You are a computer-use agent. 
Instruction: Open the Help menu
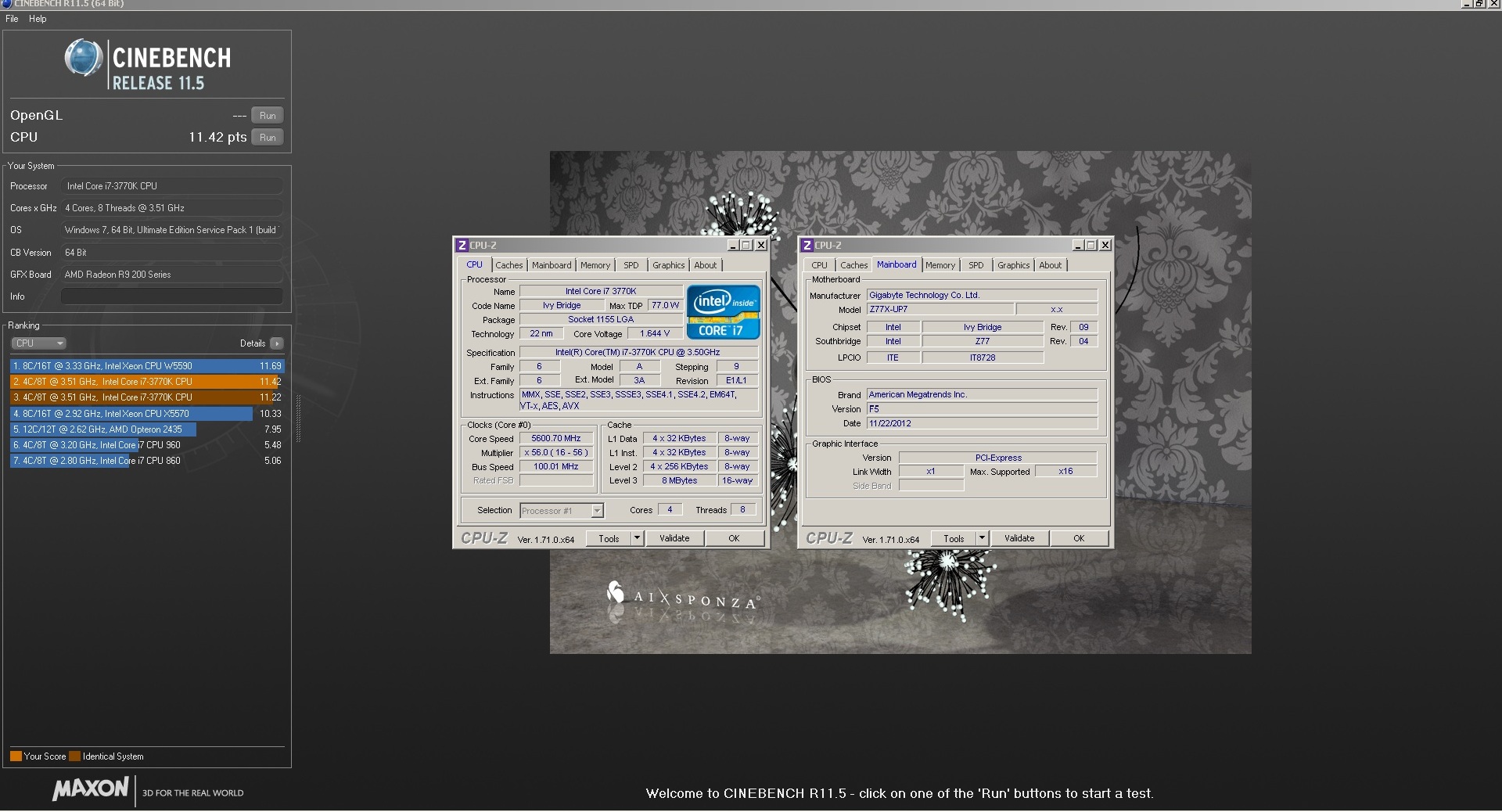[38, 19]
